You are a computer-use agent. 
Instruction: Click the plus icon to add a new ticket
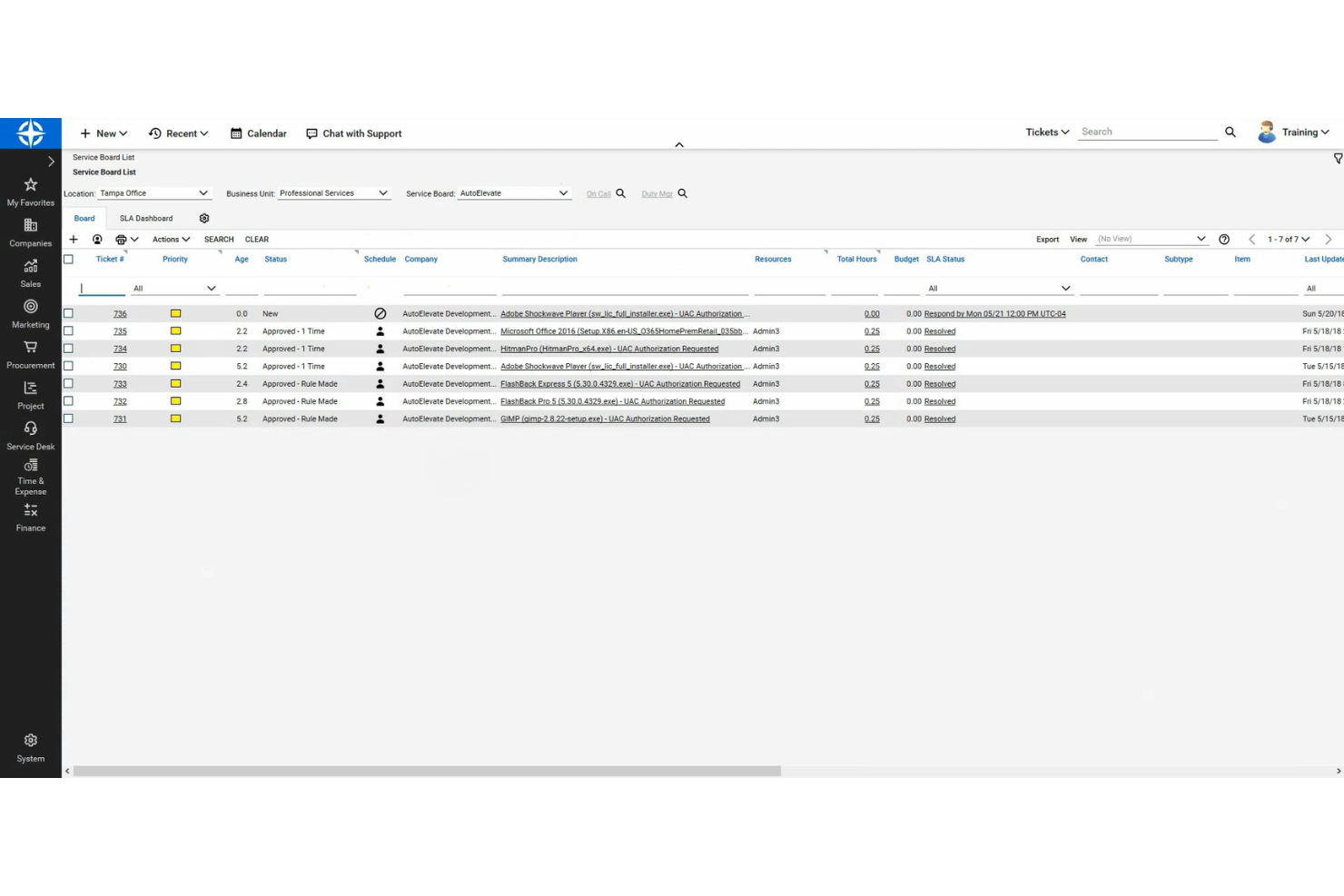[74, 239]
